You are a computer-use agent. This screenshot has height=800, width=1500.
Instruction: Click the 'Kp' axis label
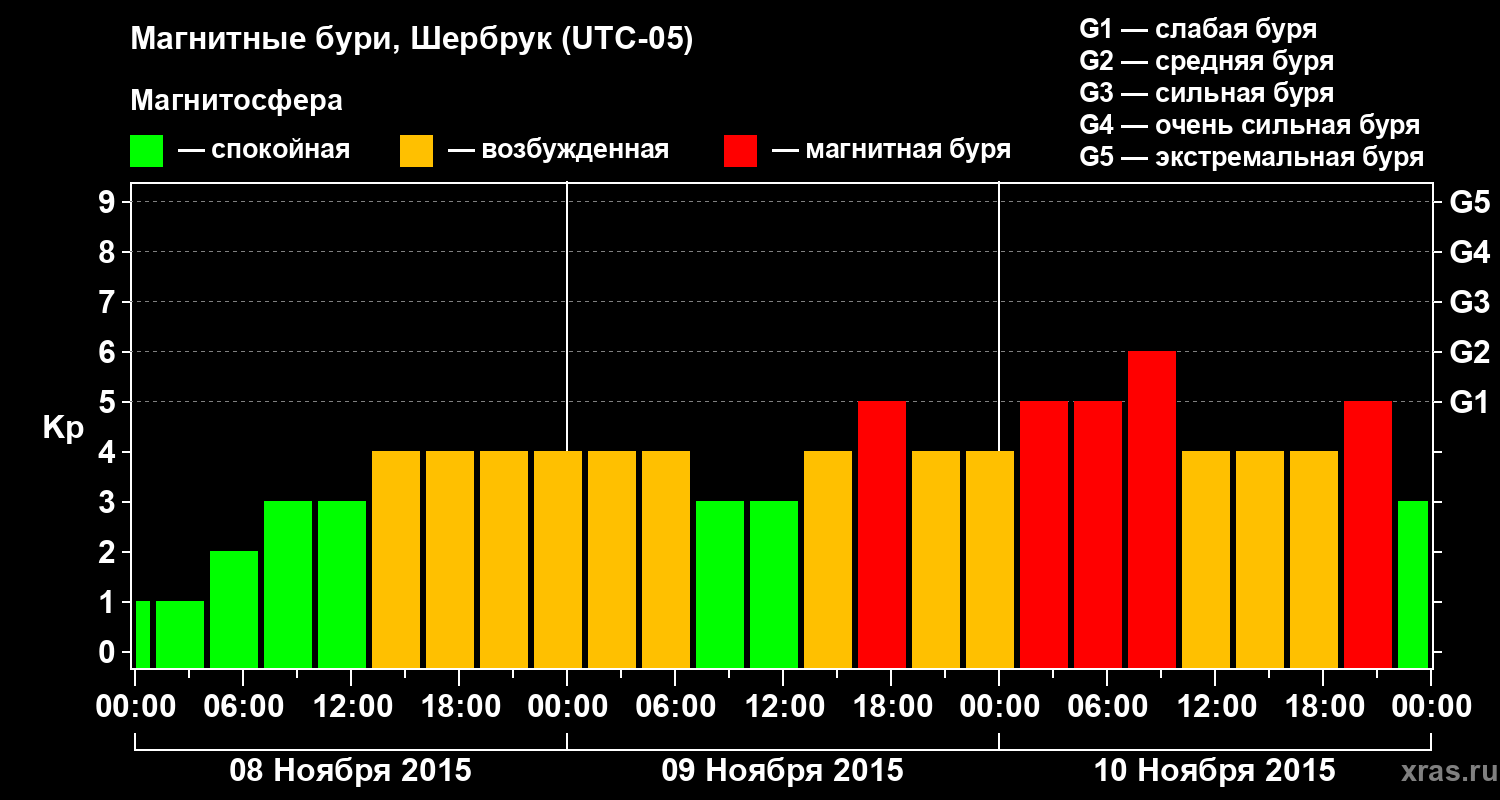coord(64,429)
